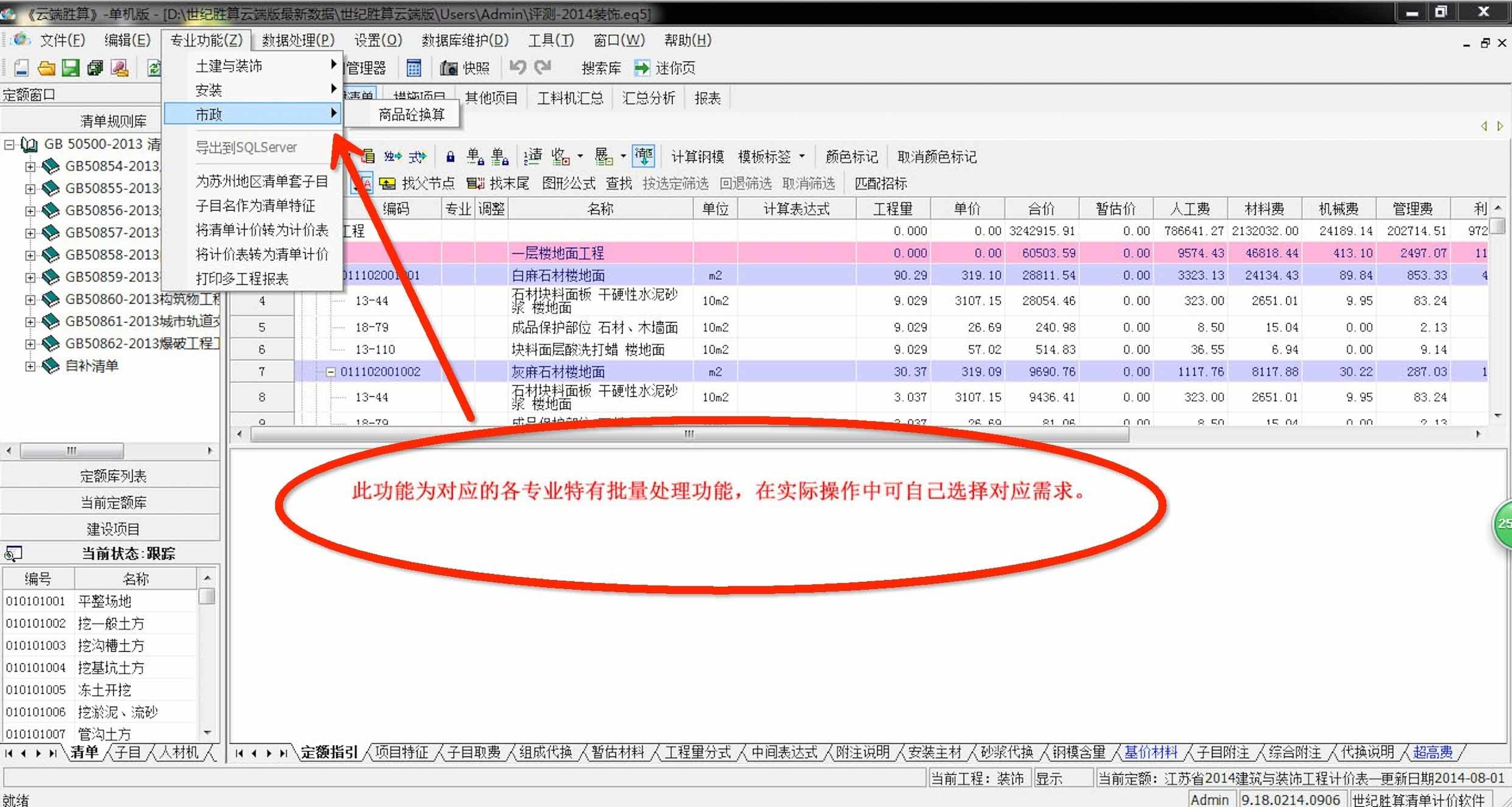Choose 子目名作为清单特征 menu entry
Image resolution: width=1512 pixels, height=807 pixels.
(x=255, y=206)
